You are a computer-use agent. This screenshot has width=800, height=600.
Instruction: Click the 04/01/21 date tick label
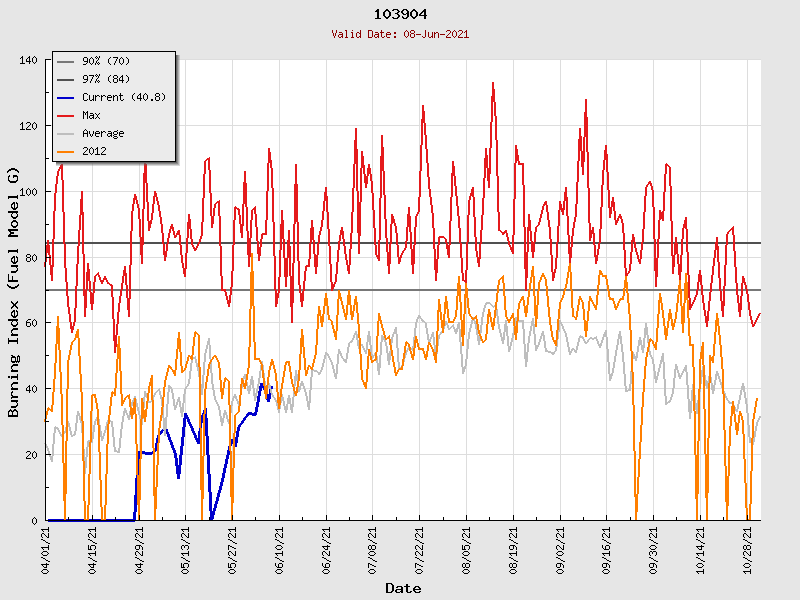click(47, 550)
